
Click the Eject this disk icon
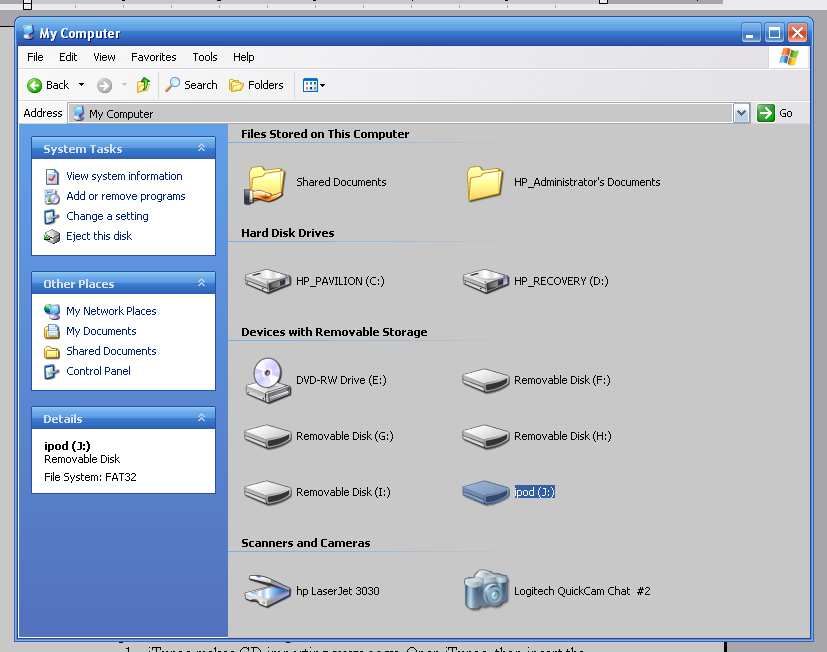52,237
